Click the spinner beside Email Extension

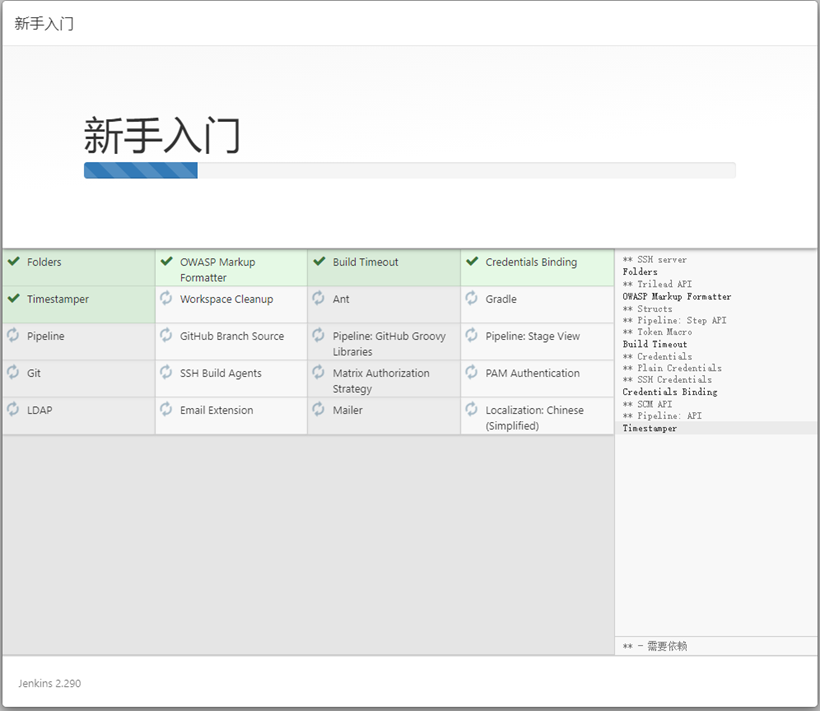tap(166, 409)
